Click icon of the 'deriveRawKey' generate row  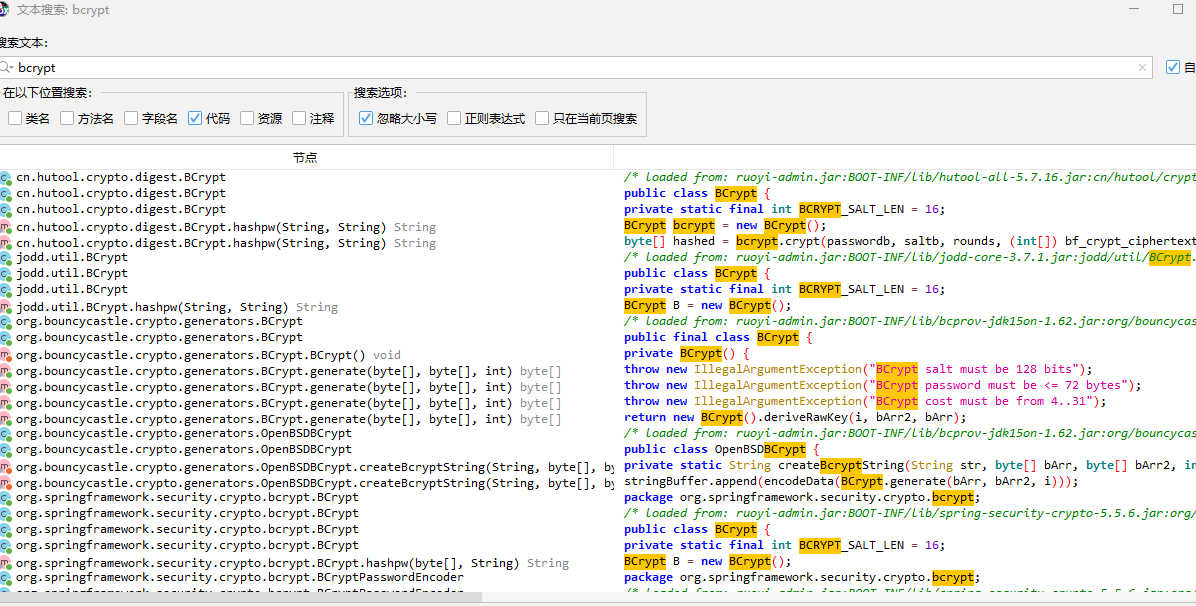coord(5,420)
